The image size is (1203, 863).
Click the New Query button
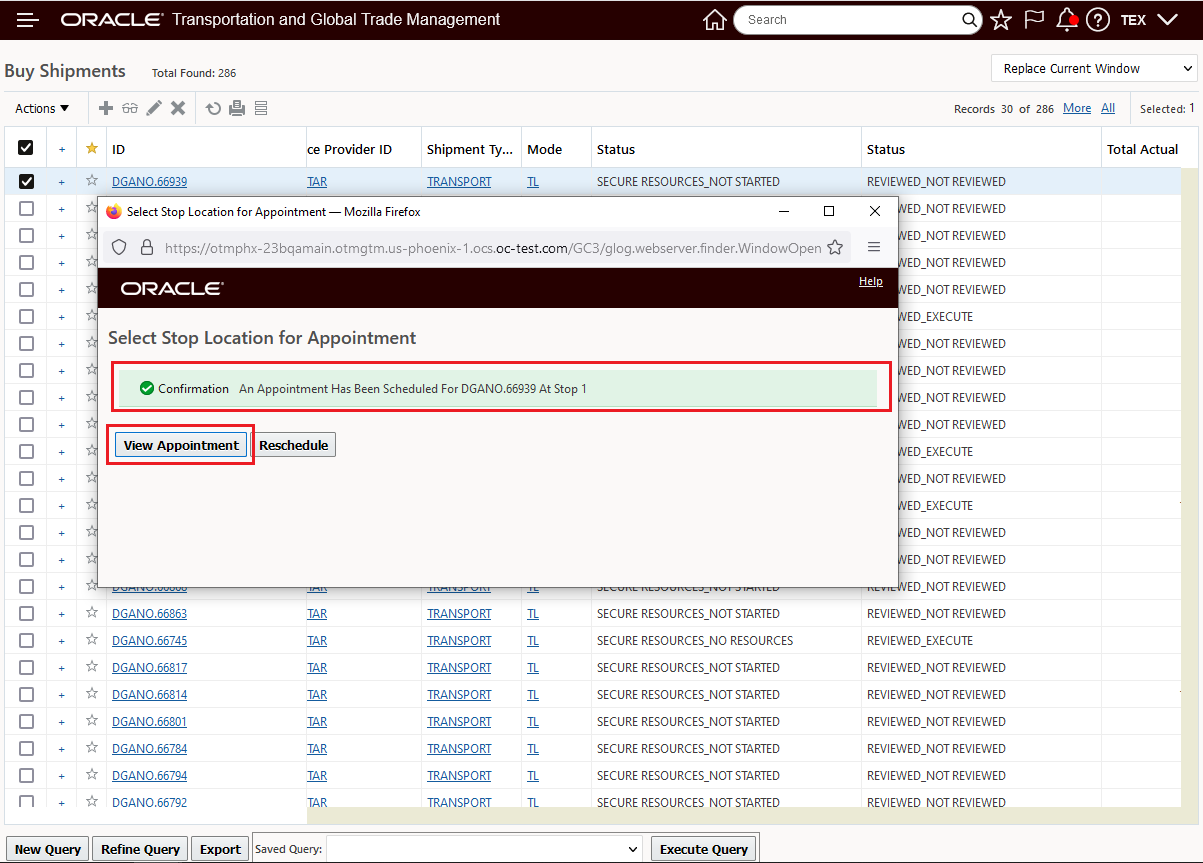click(x=48, y=849)
